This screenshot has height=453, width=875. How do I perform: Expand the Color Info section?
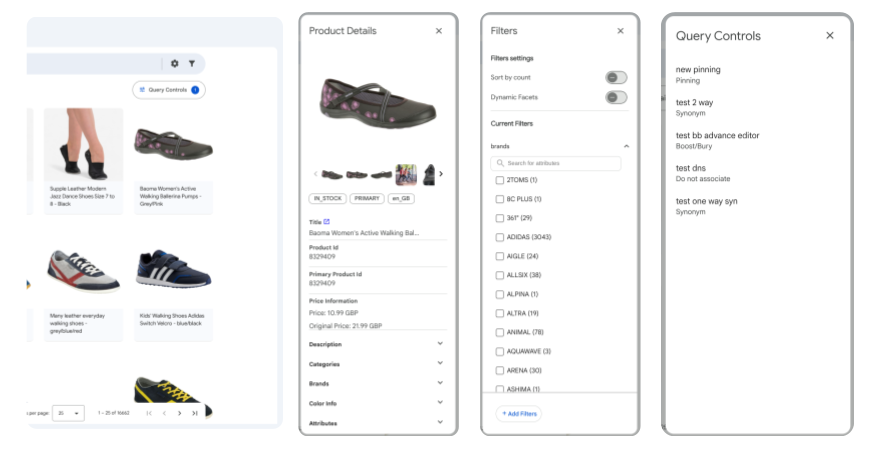pos(440,403)
